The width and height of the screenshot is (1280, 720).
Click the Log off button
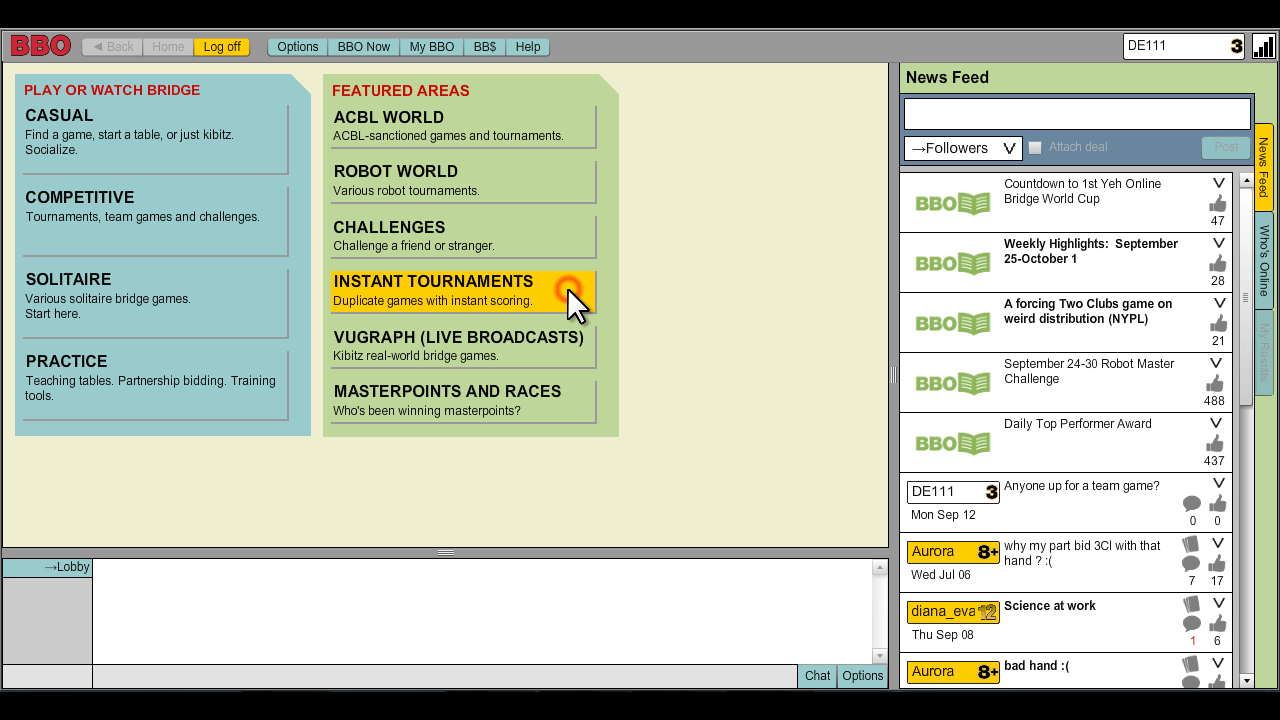pos(222,47)
